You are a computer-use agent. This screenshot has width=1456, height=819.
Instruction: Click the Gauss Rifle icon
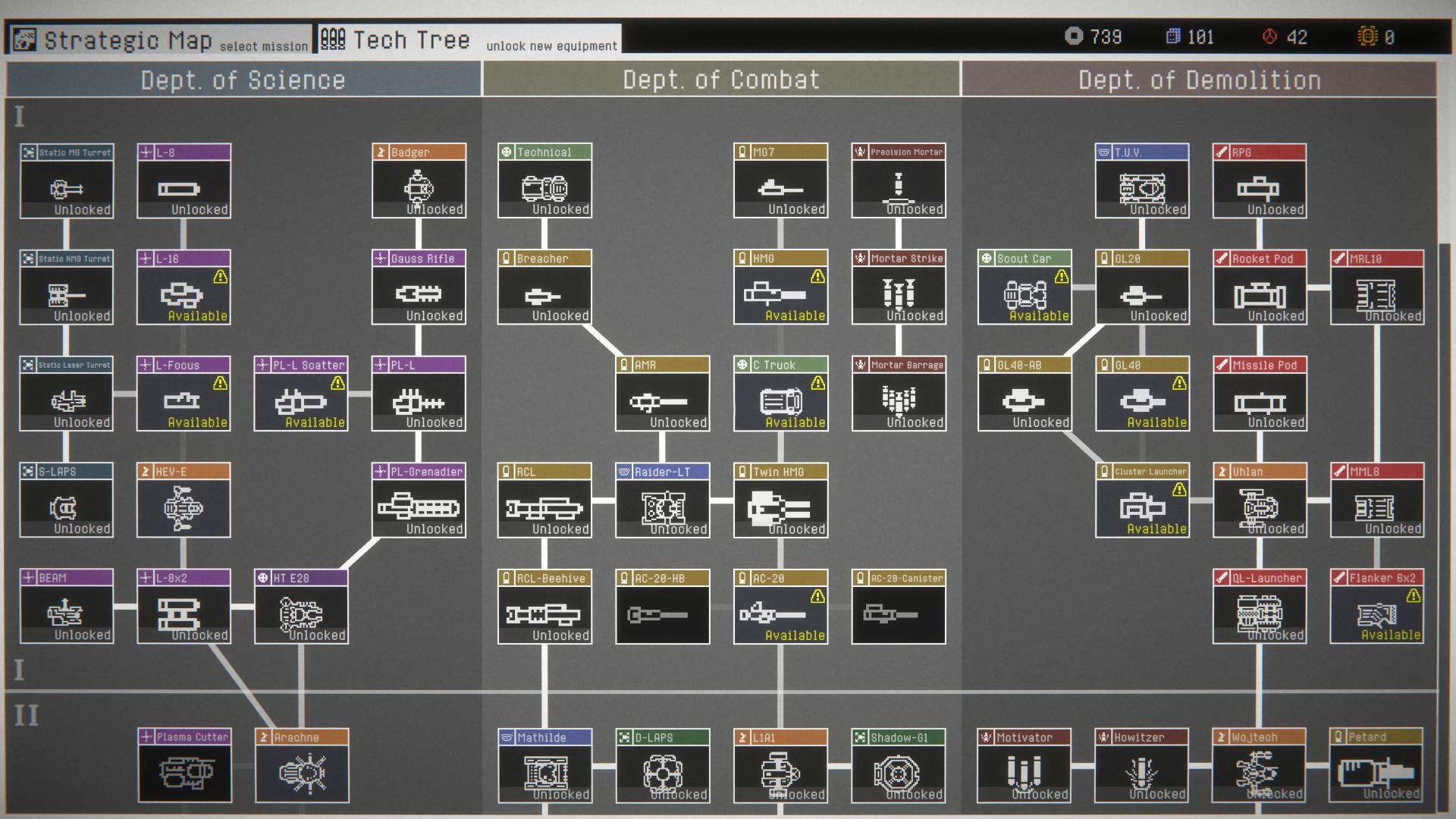point(419,293)
